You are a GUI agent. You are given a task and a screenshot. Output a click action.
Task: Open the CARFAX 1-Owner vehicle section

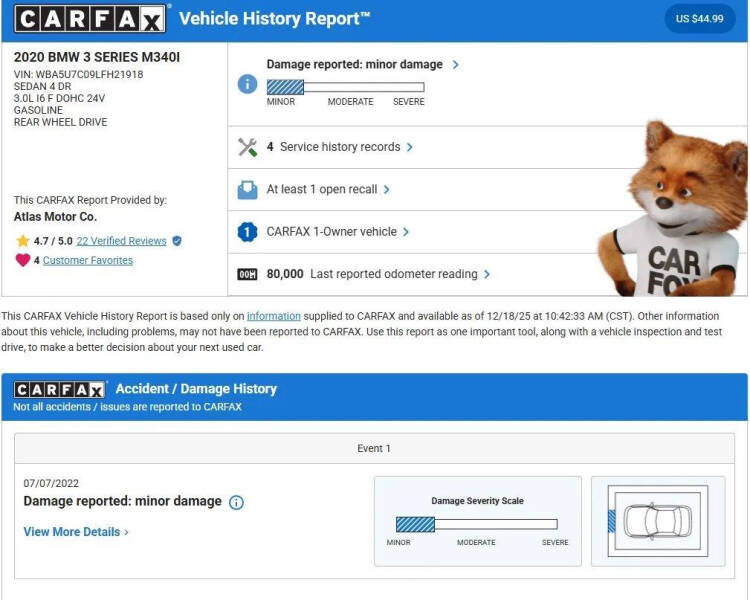tap(337, 232)
